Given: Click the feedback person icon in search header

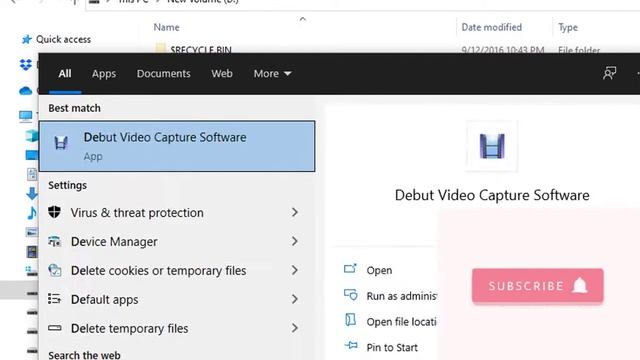Looking at the screenshot, I should 609,73.
